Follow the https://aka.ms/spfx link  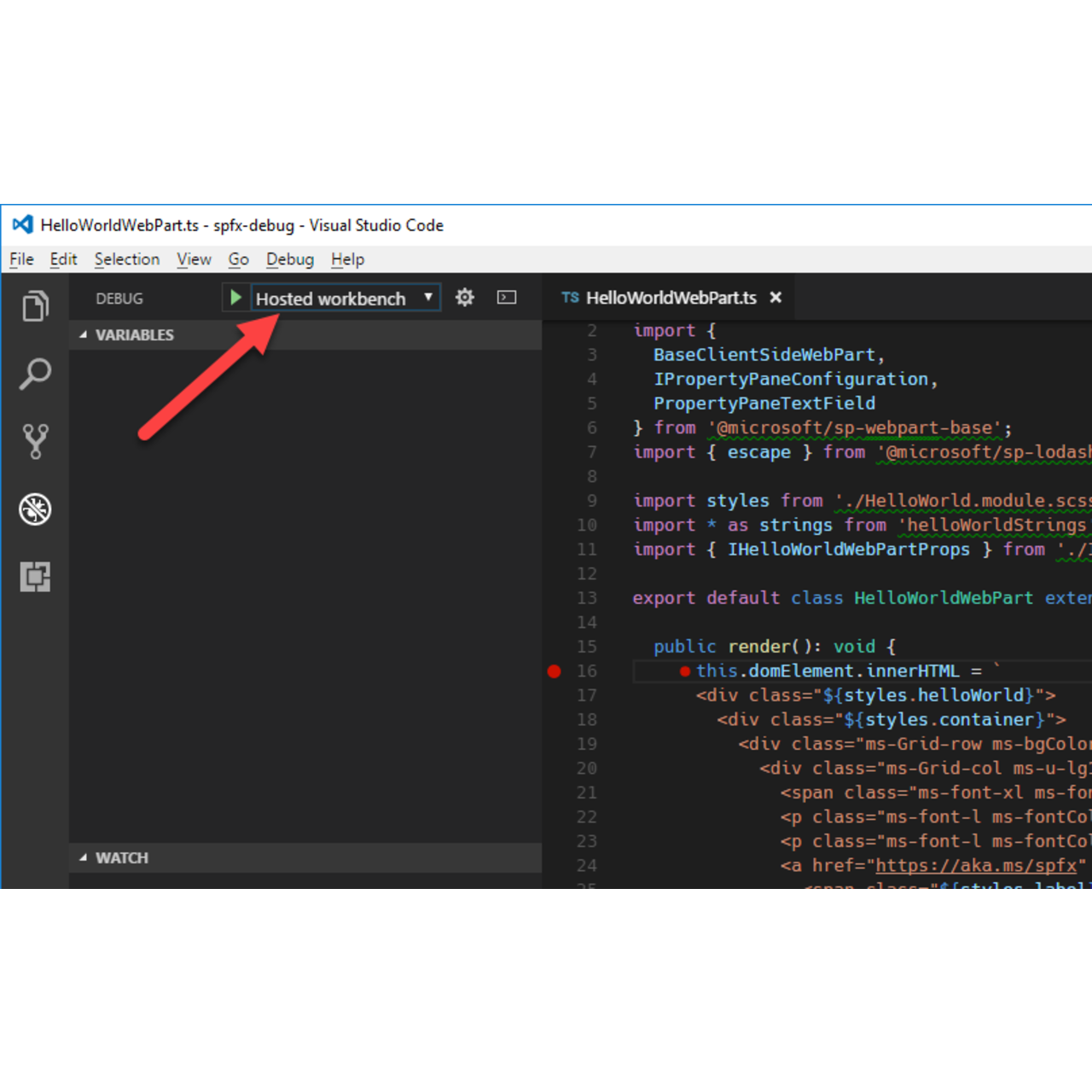(x=976, y=866)
